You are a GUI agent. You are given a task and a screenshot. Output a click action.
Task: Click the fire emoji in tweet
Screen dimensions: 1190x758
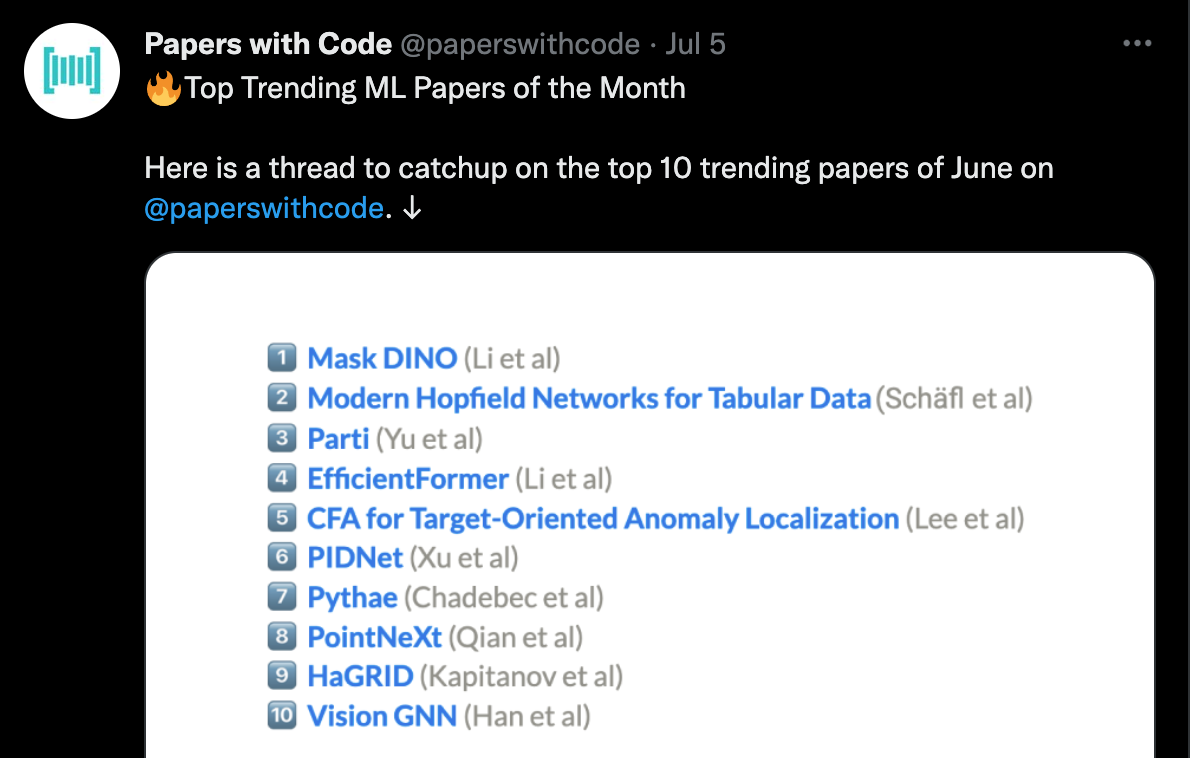pyautogui.click(x=163, y=87)
